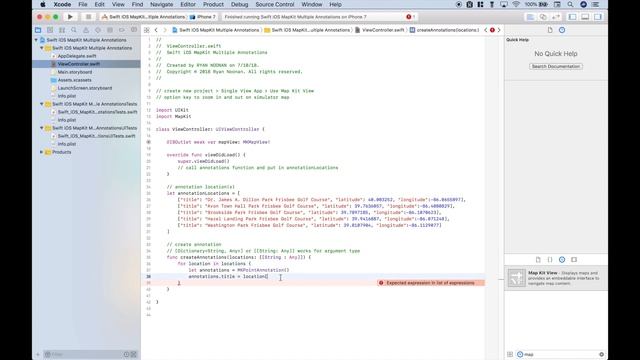Collapse the root project disclosure triangle
This screenshot has width=640, height=360.
(x=36, y=40)
